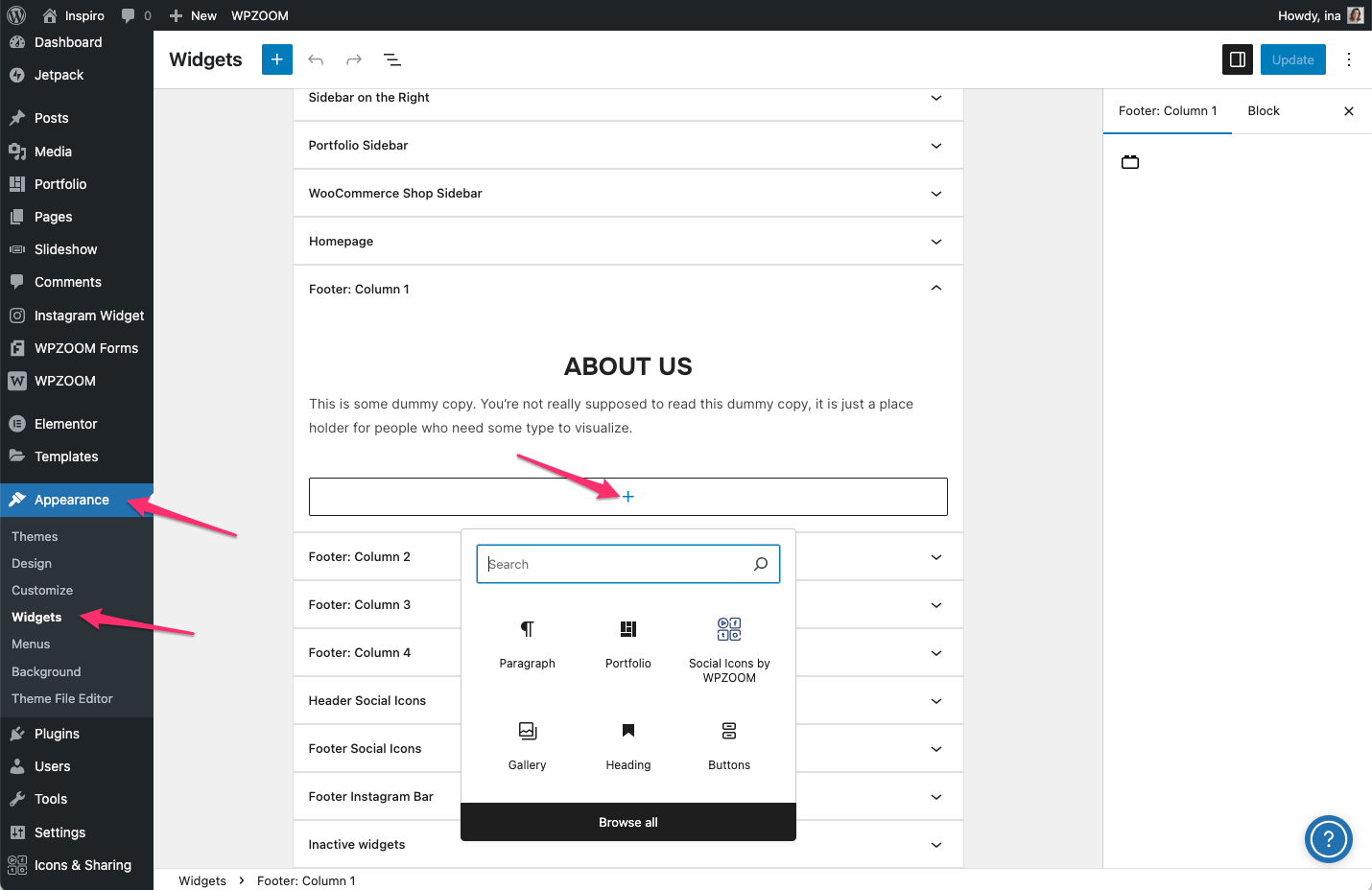Open the list view icon

[392, 59]
